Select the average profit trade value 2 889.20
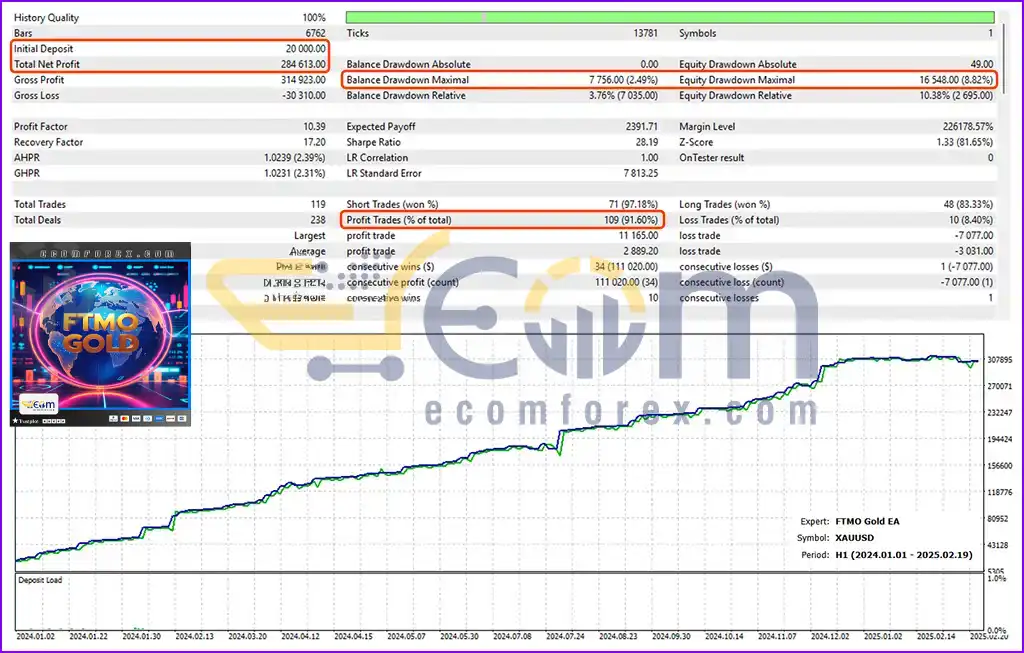1024x653 pixels. point(641,251)
